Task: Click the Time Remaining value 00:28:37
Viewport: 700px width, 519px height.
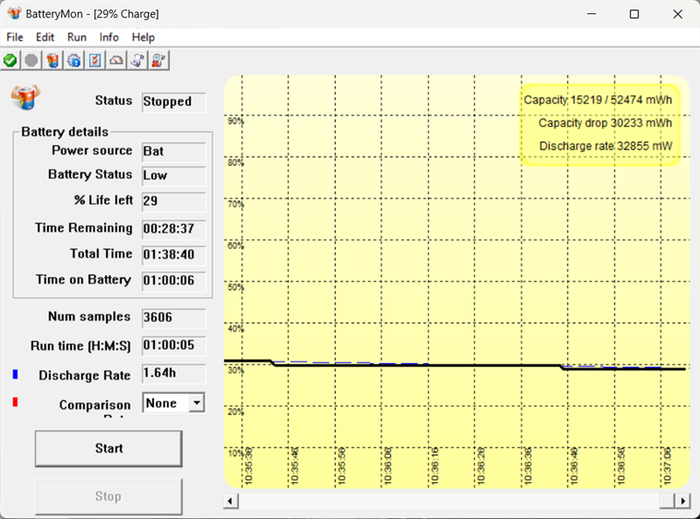Action: [x=174, y=229]
